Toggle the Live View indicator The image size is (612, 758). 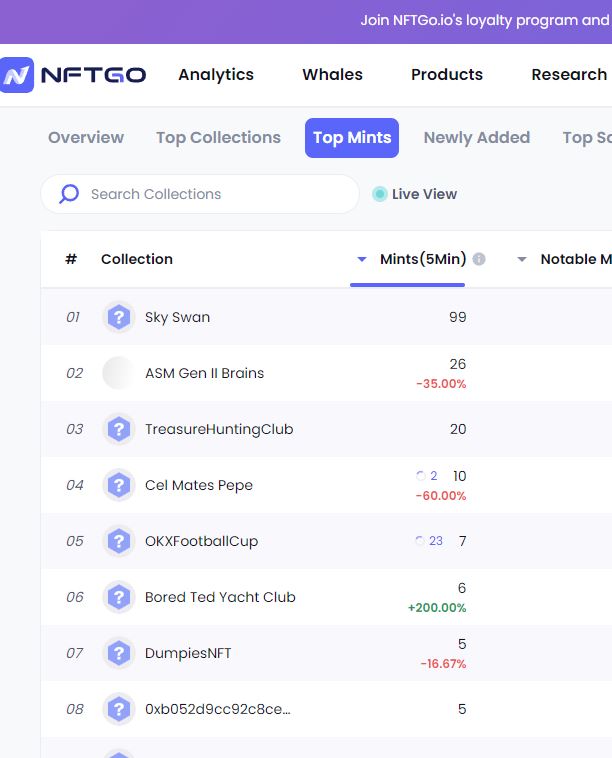pos(379,194)
